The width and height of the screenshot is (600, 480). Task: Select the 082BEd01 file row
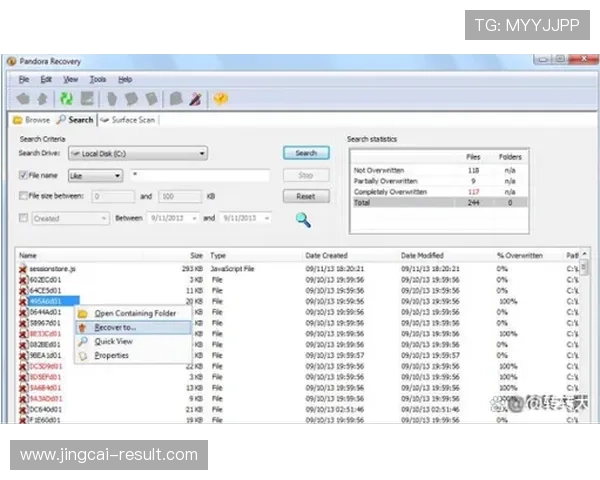pos(298,344)
